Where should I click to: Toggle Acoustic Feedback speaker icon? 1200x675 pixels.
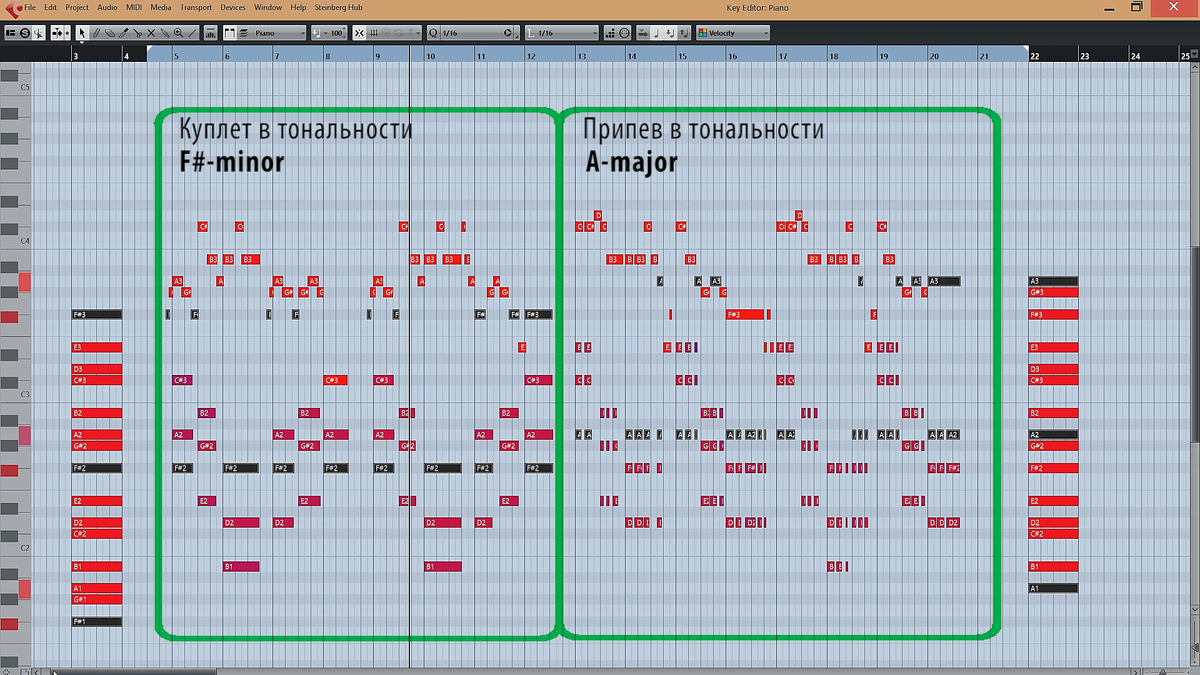point(39,33)
